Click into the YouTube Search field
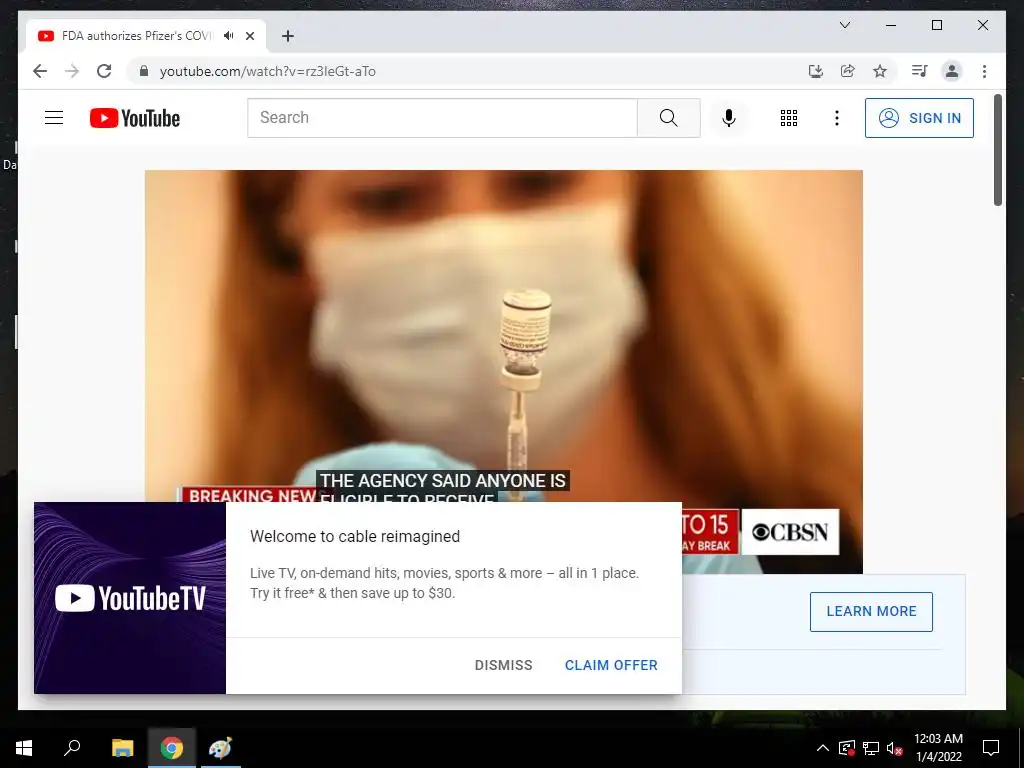The width and height of the screenshot is (1024, 768). tap(442, 118)
